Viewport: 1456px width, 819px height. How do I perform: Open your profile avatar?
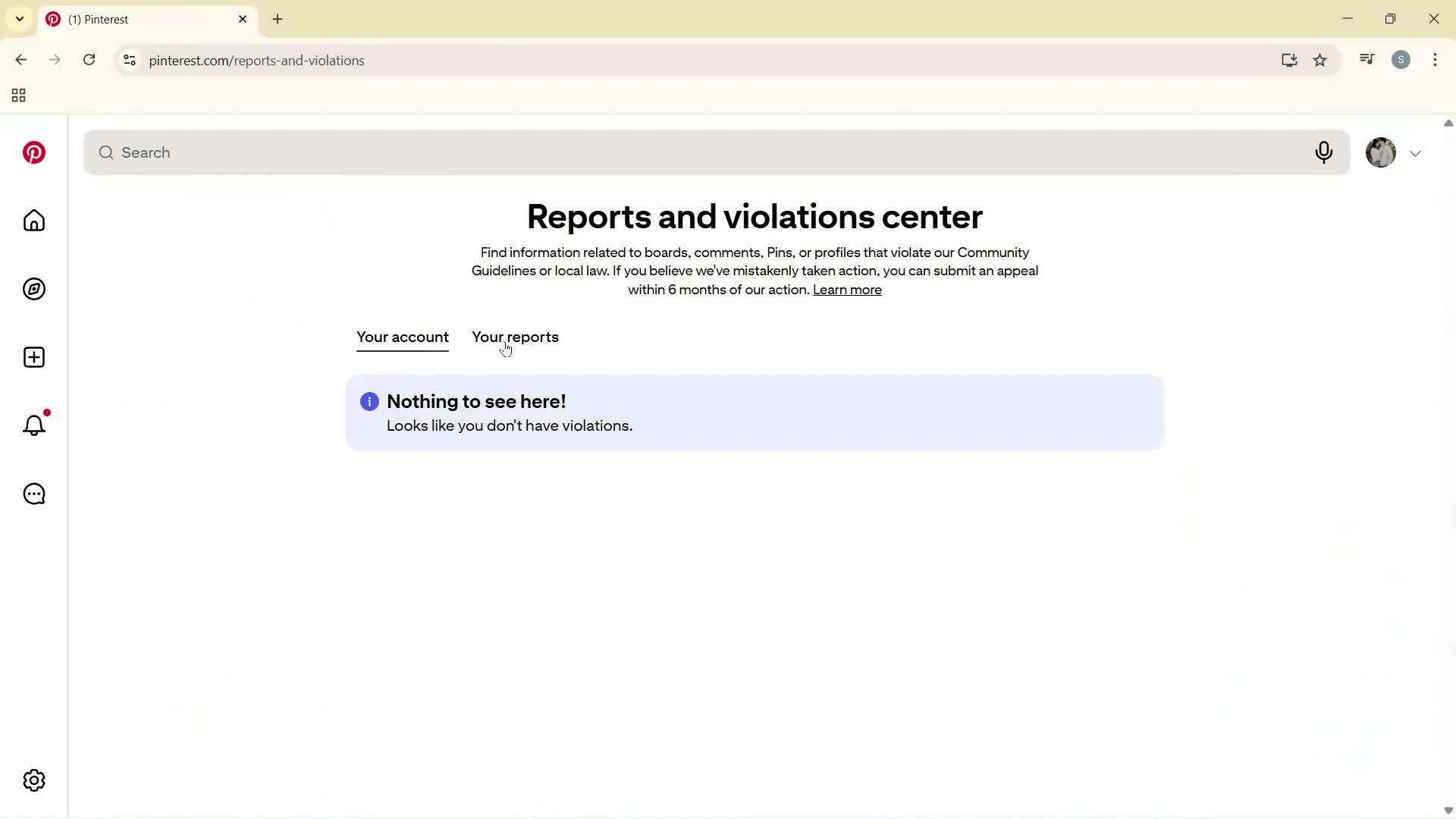coord(1382,152)
